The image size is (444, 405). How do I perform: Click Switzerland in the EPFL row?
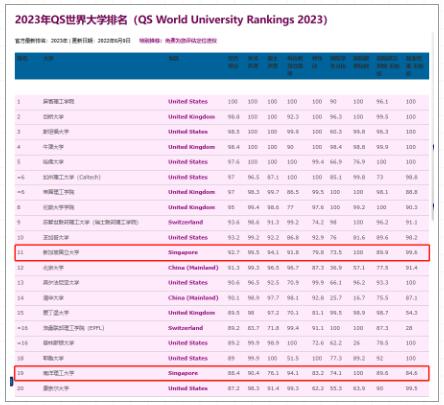point(186,328)
